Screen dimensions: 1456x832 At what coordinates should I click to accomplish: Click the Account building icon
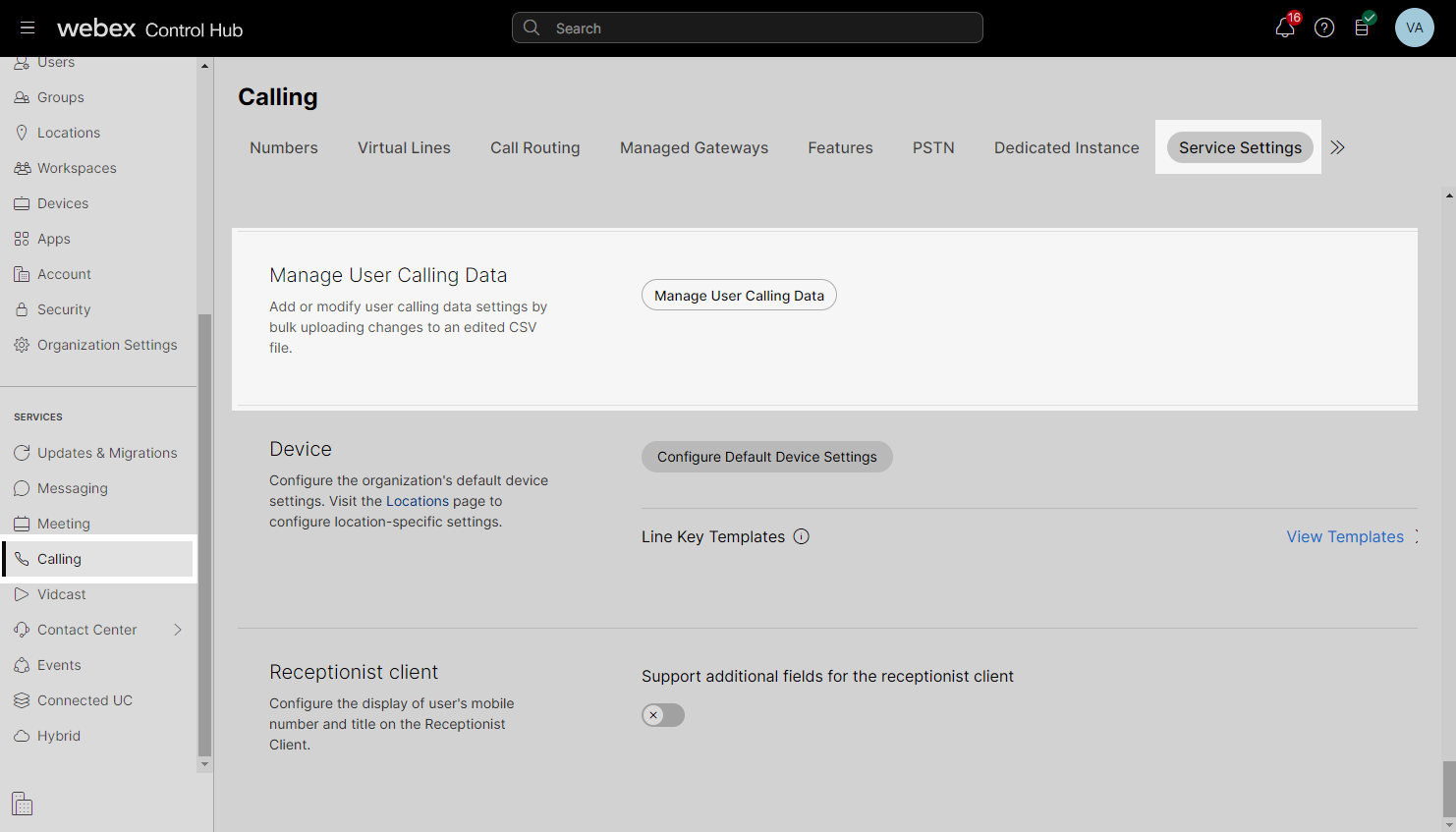(22, 274)
